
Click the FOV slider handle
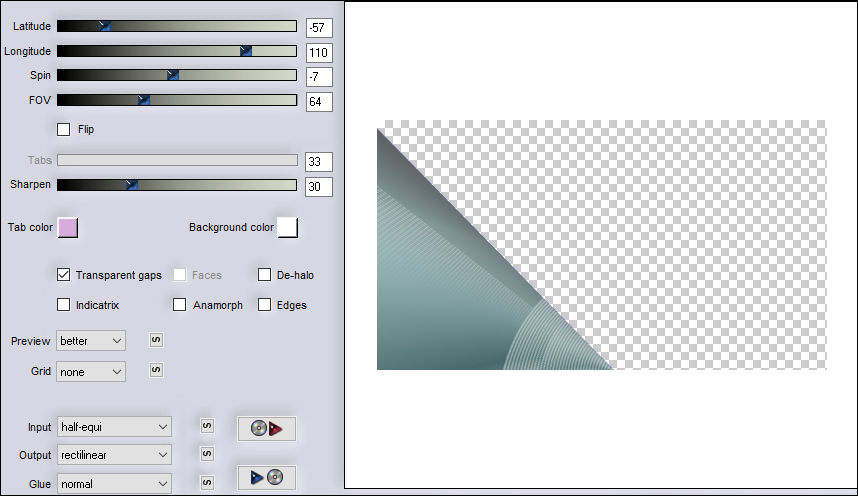click(x=143, y=100)
